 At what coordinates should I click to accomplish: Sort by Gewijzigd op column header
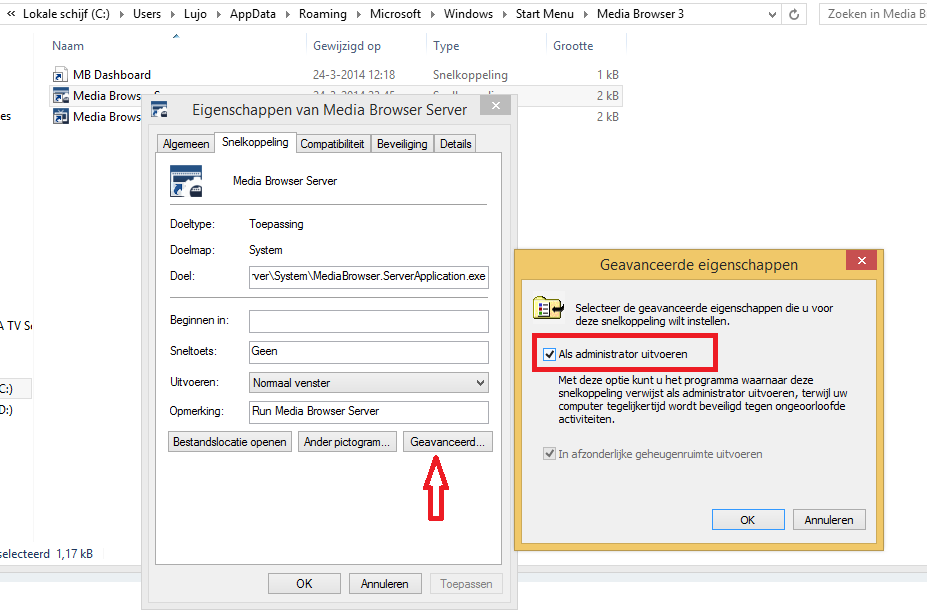[347, 46]
